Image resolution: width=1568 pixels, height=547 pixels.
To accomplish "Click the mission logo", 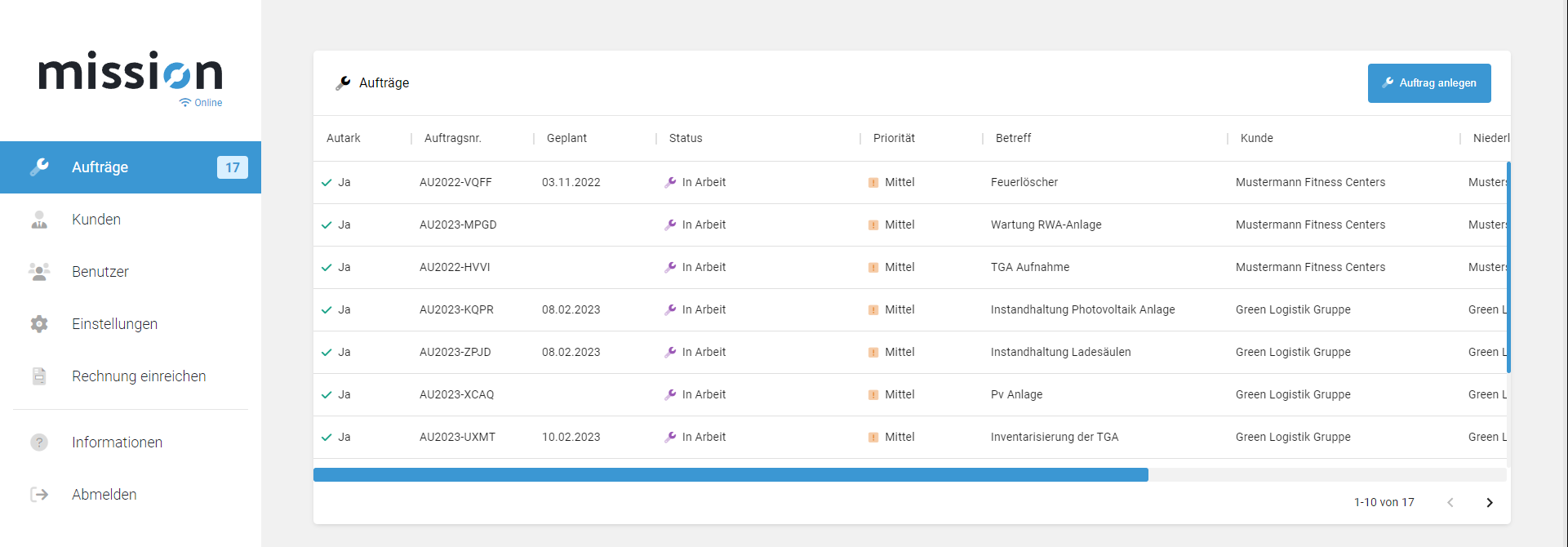I will click(x=131, y=71).
